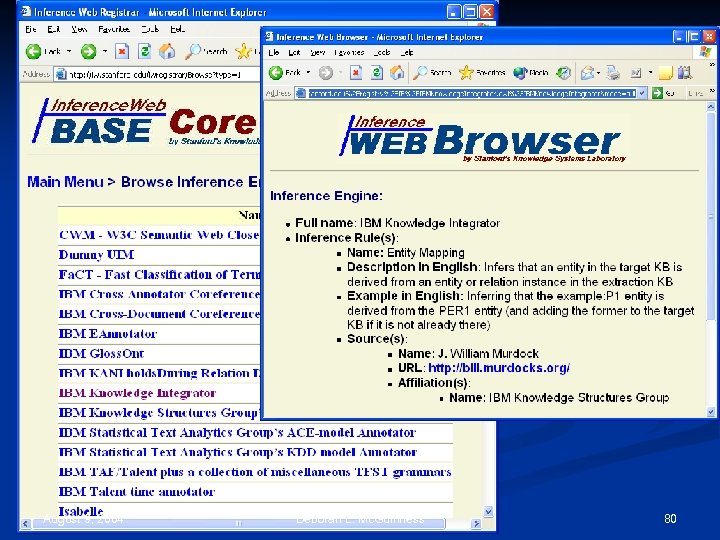The height and width of the screenshot is (540, 720).
Task: Open File menu in Inference Web Registrar window
Action: (x=30, y=29)
